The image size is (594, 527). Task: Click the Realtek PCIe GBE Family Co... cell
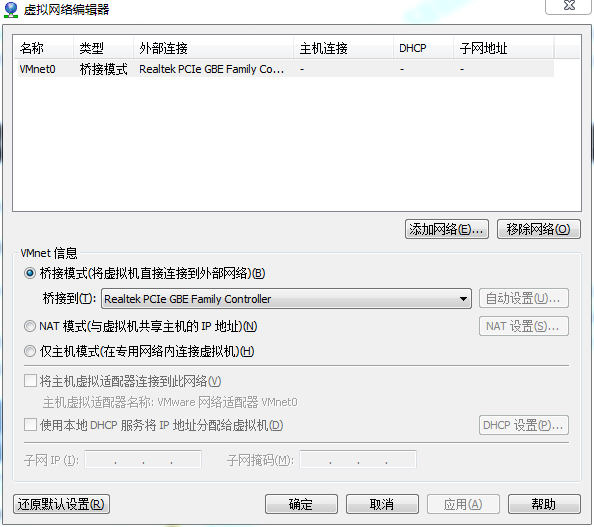tap(211, 69)
